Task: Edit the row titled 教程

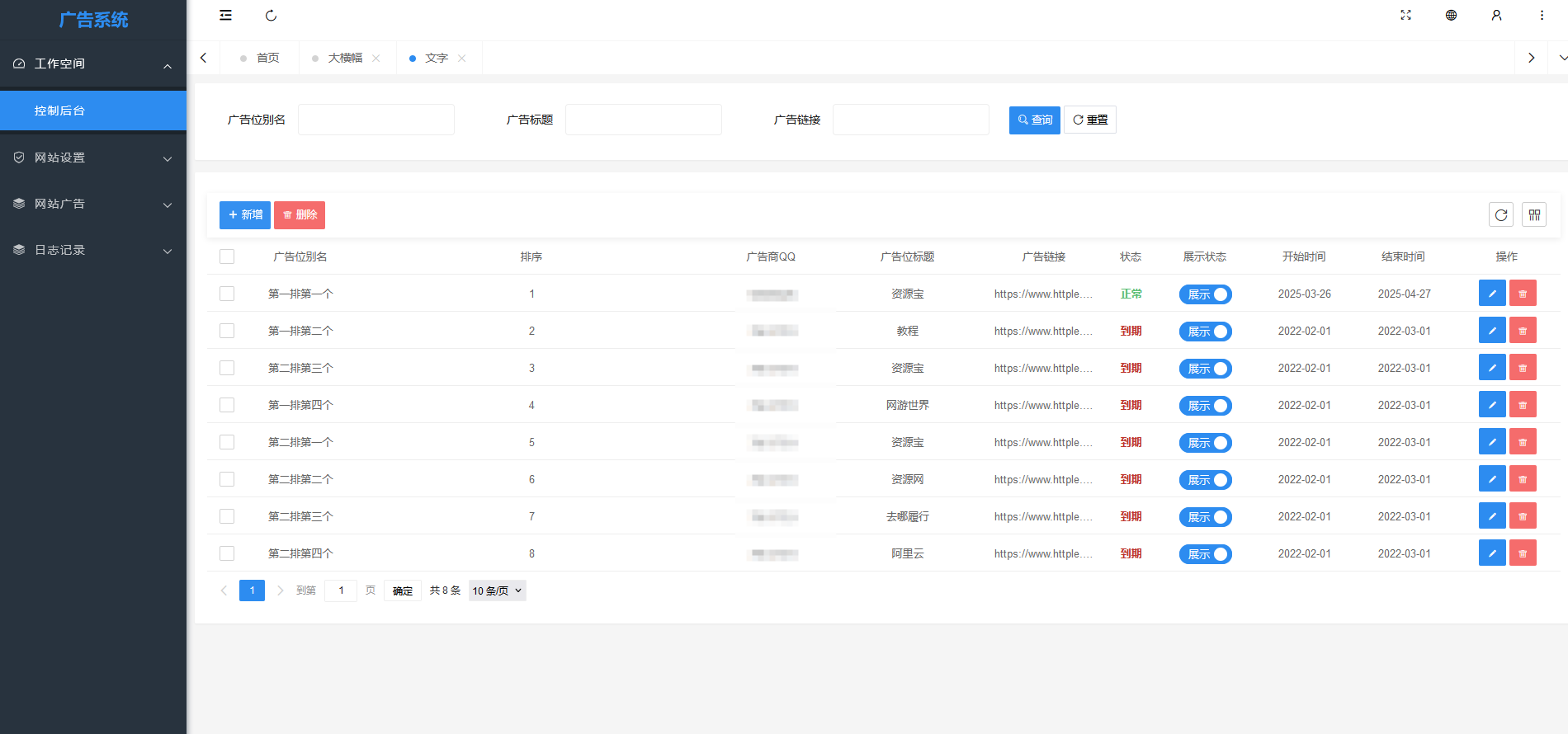Action: pyautogui.click(x=1492, y=331)
